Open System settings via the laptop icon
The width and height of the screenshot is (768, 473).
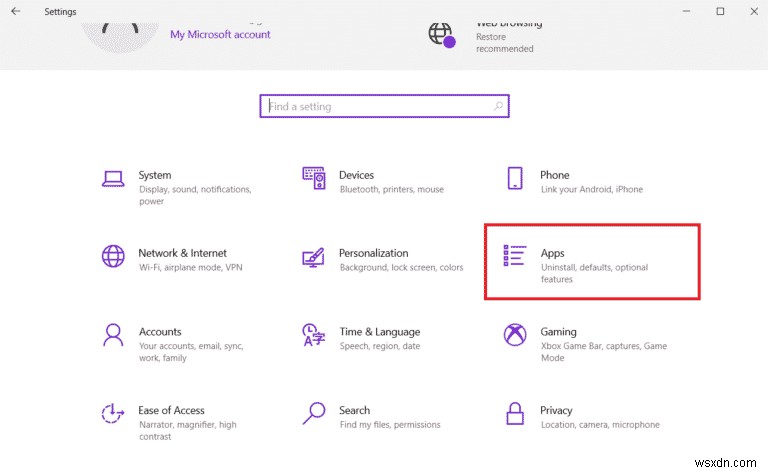(x=113, y=179)
